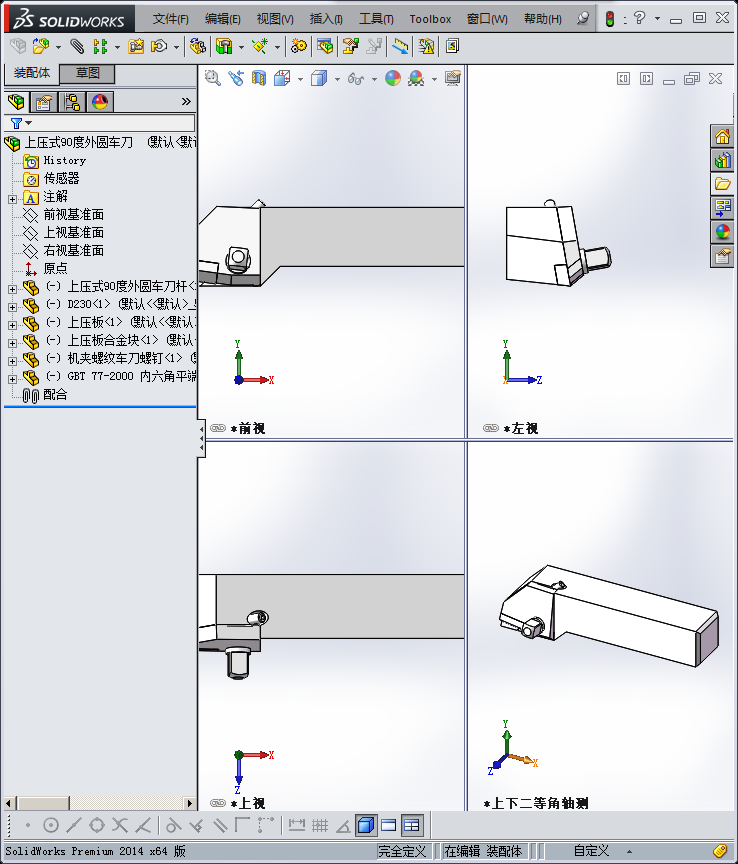Click the Reference Geometry icon
This screenshot has height=864, width=738.
(x=260, y=46)
